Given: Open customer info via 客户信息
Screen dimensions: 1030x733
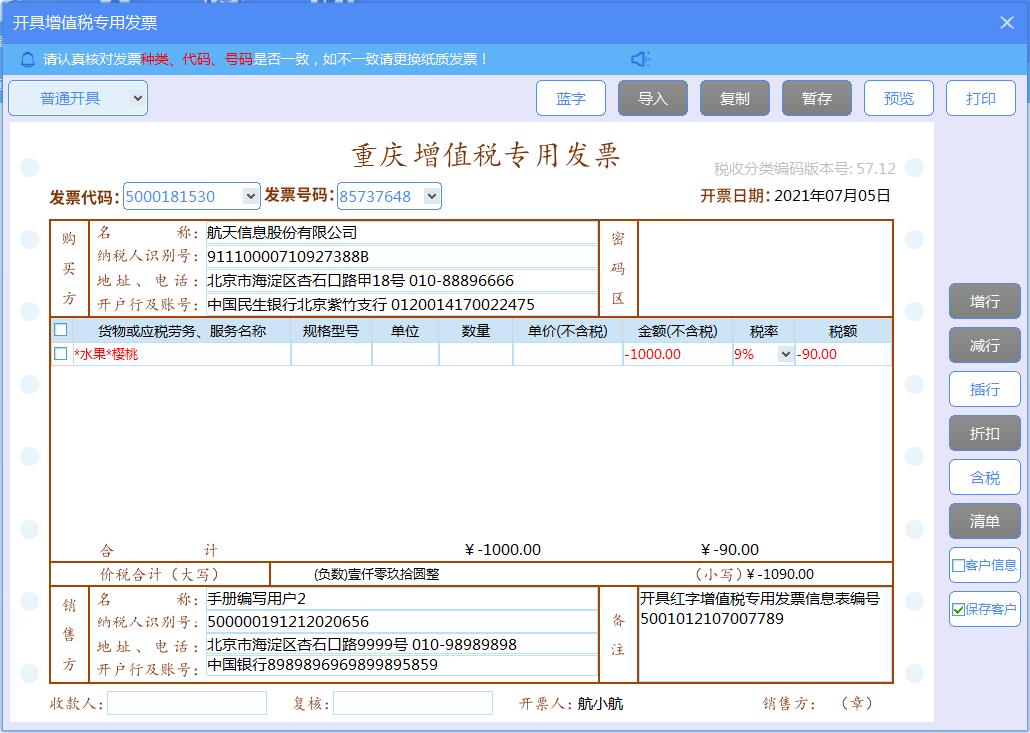Looking at the screenshot, I should click(984, 565).
